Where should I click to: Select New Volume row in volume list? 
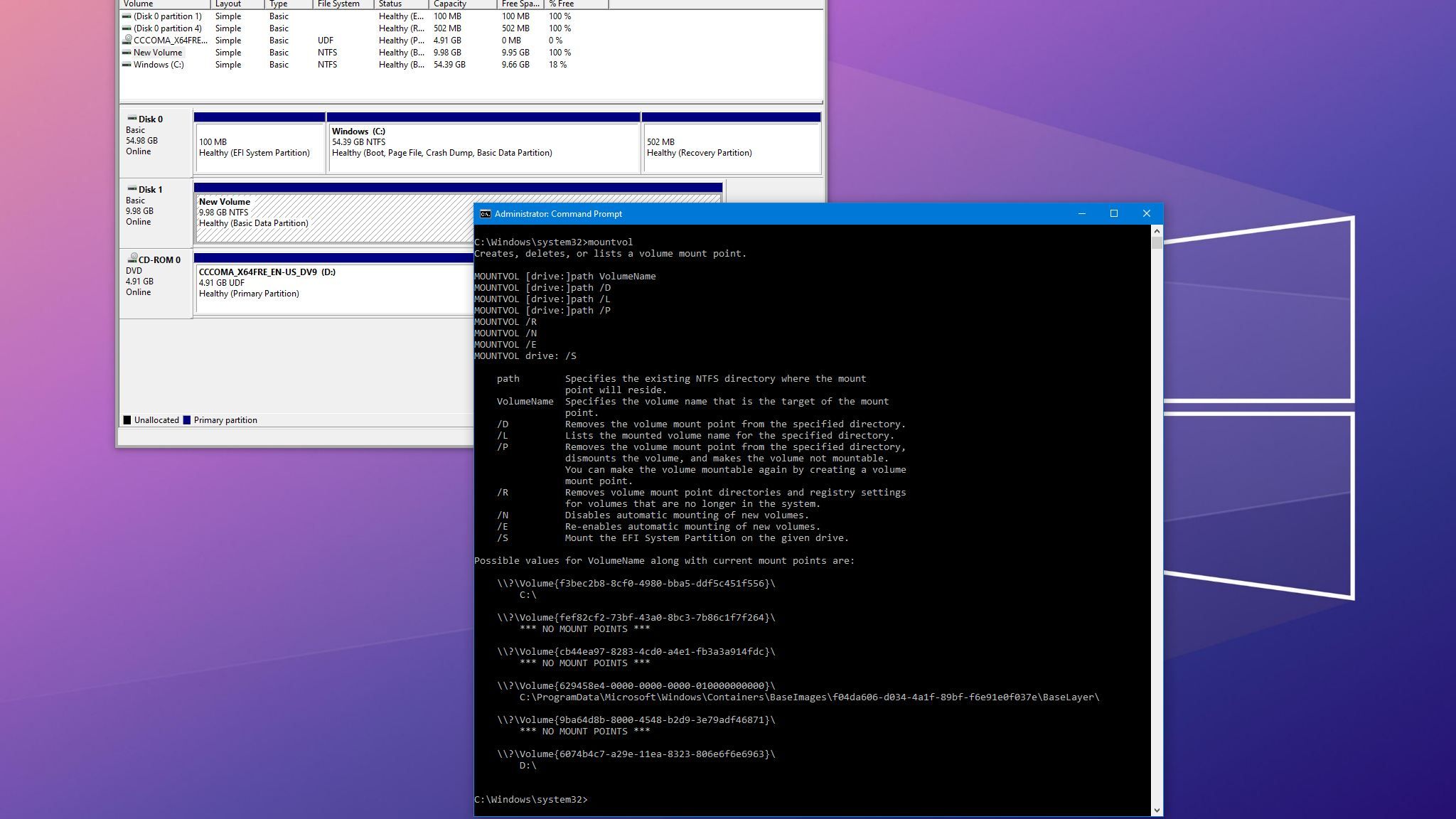click(x=158, y=53)
